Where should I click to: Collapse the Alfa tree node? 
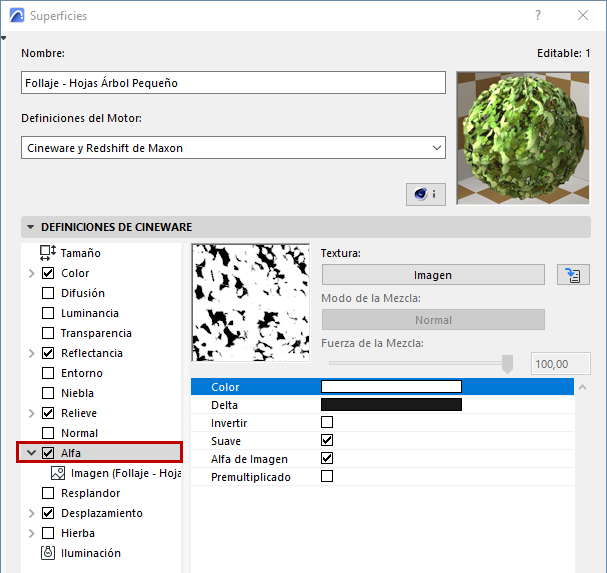32,453
